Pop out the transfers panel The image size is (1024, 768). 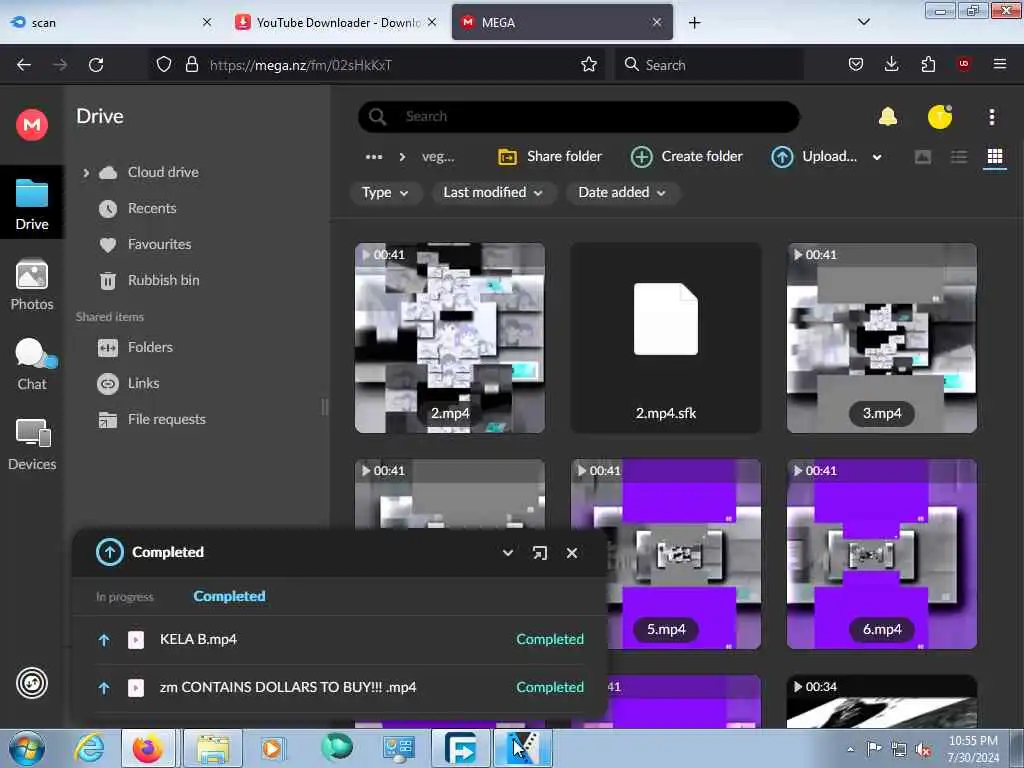tap(539, 553)
